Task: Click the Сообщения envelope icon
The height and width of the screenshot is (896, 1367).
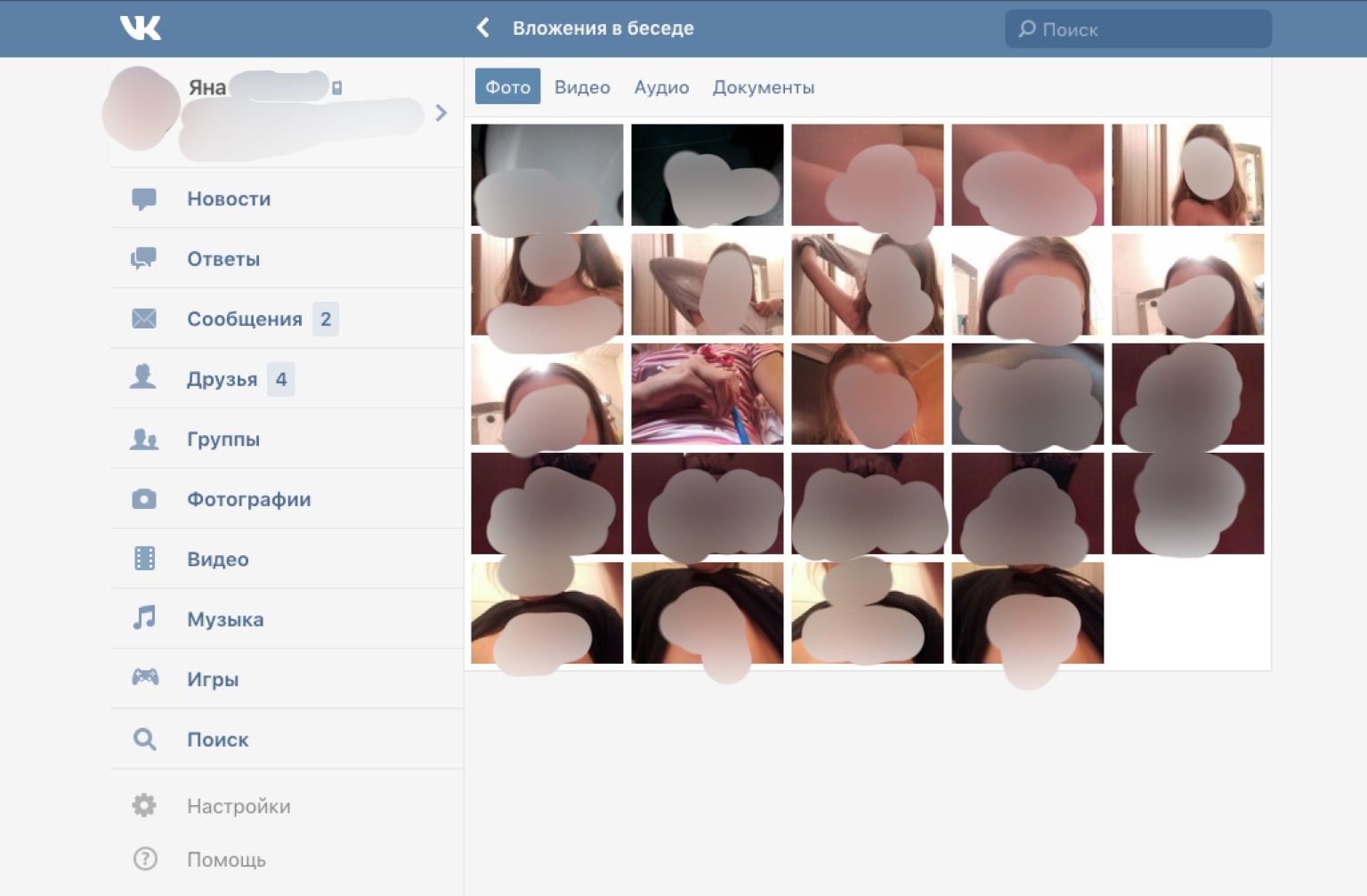Action: point(144,319)
